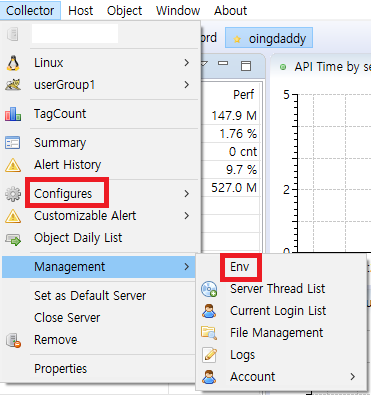Select the 9.7 % value cell
371x395 pixels.
tap(241, 170)
